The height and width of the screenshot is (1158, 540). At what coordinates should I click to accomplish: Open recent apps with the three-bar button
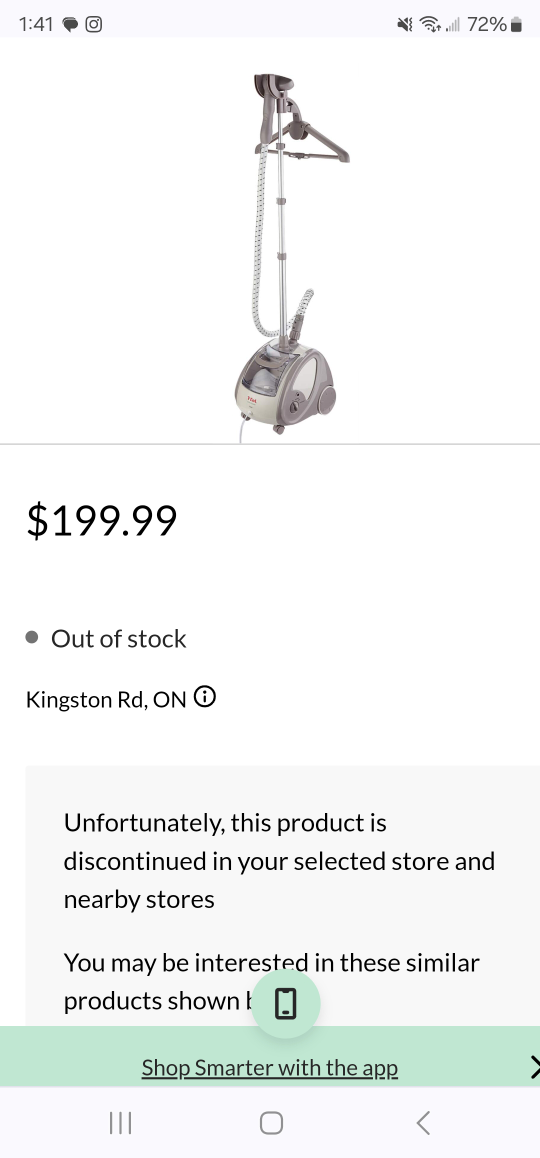coord(120,1123)
